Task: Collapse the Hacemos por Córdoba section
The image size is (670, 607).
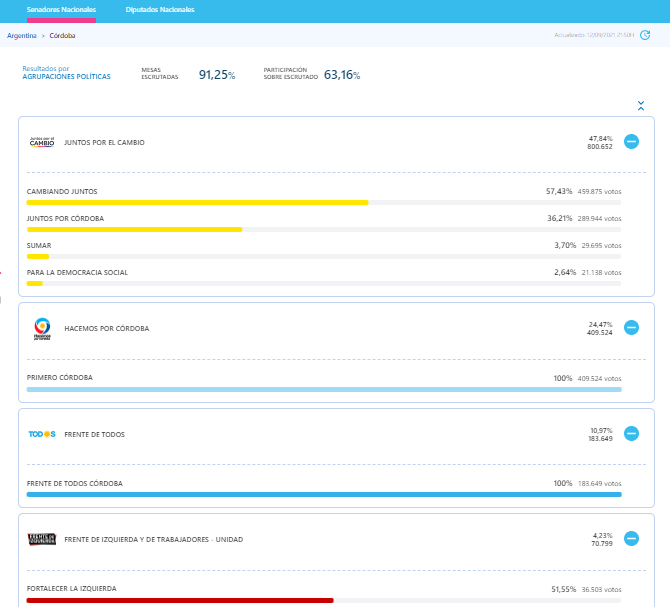Action: (x=631, y=327)
